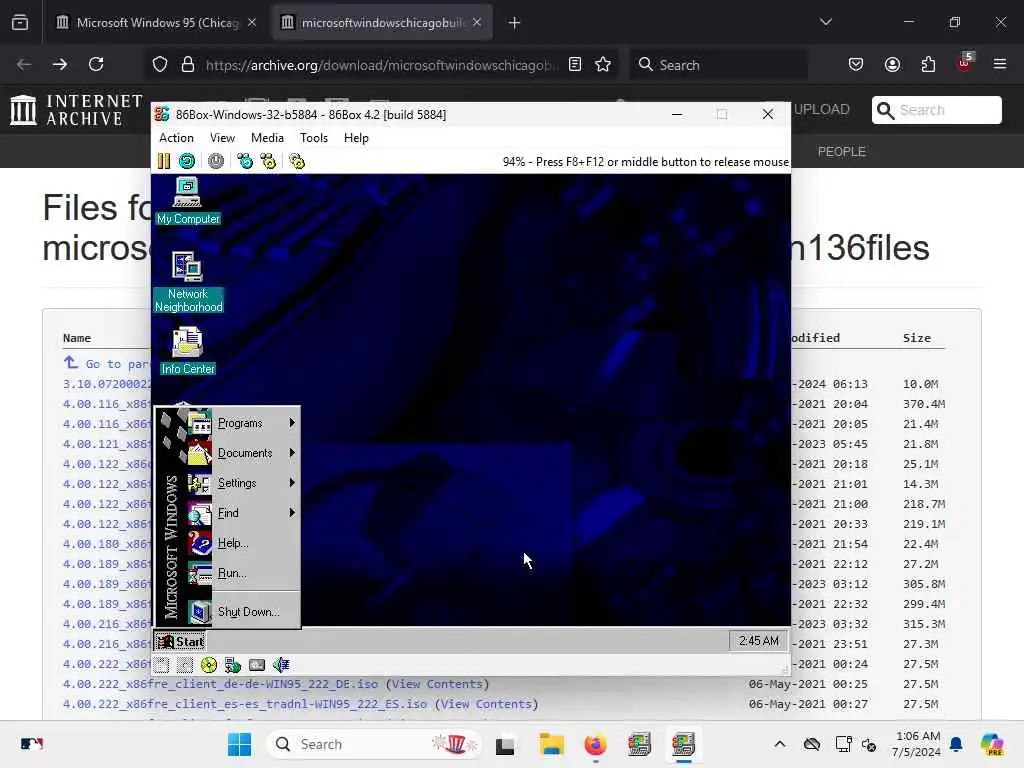1024x768 pixels.
Task: Open the Go to parent directory link
Action: [x=107, y=364]
